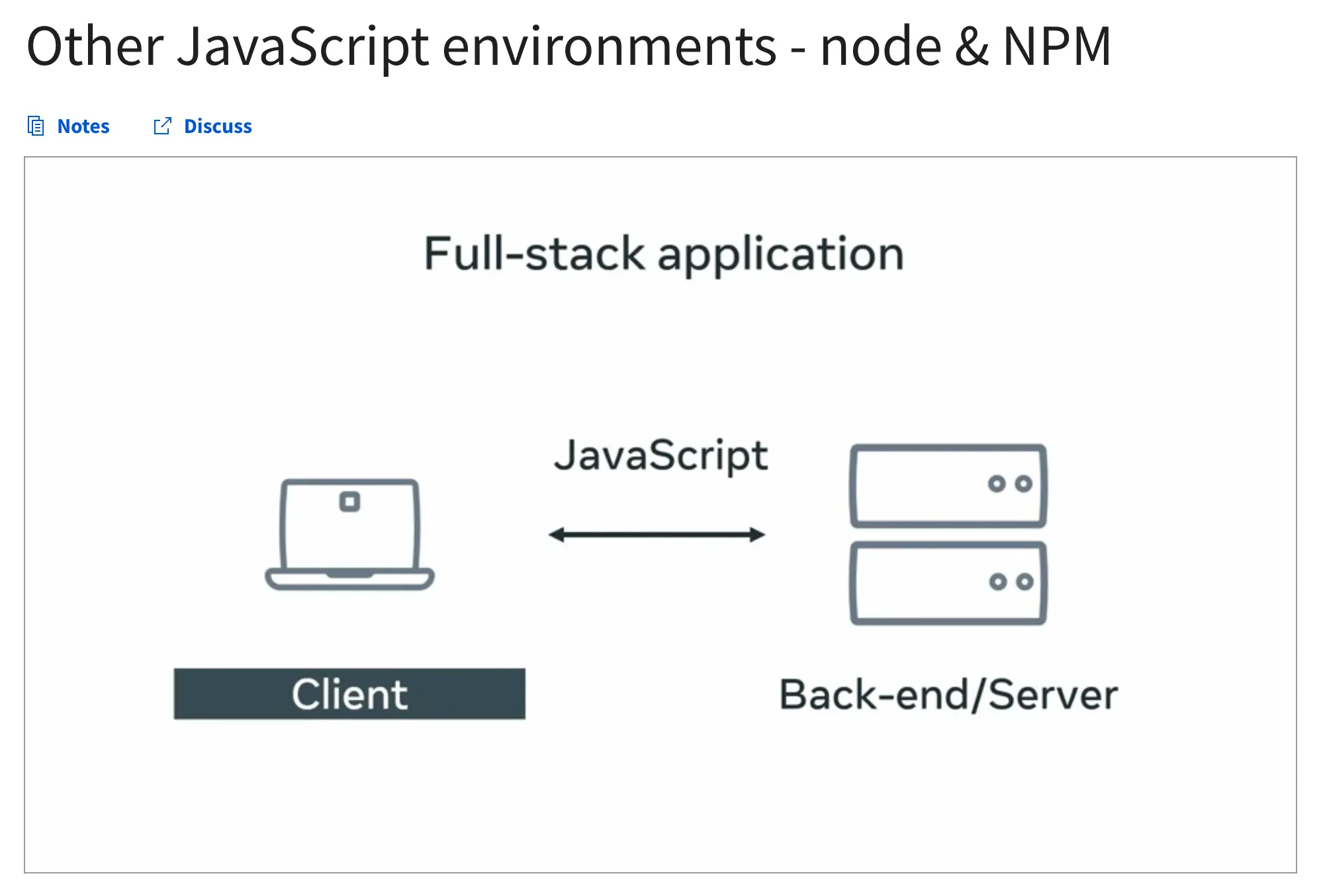Click the Notes document icon
The image size is (1325, 896).
pos(36,126)
